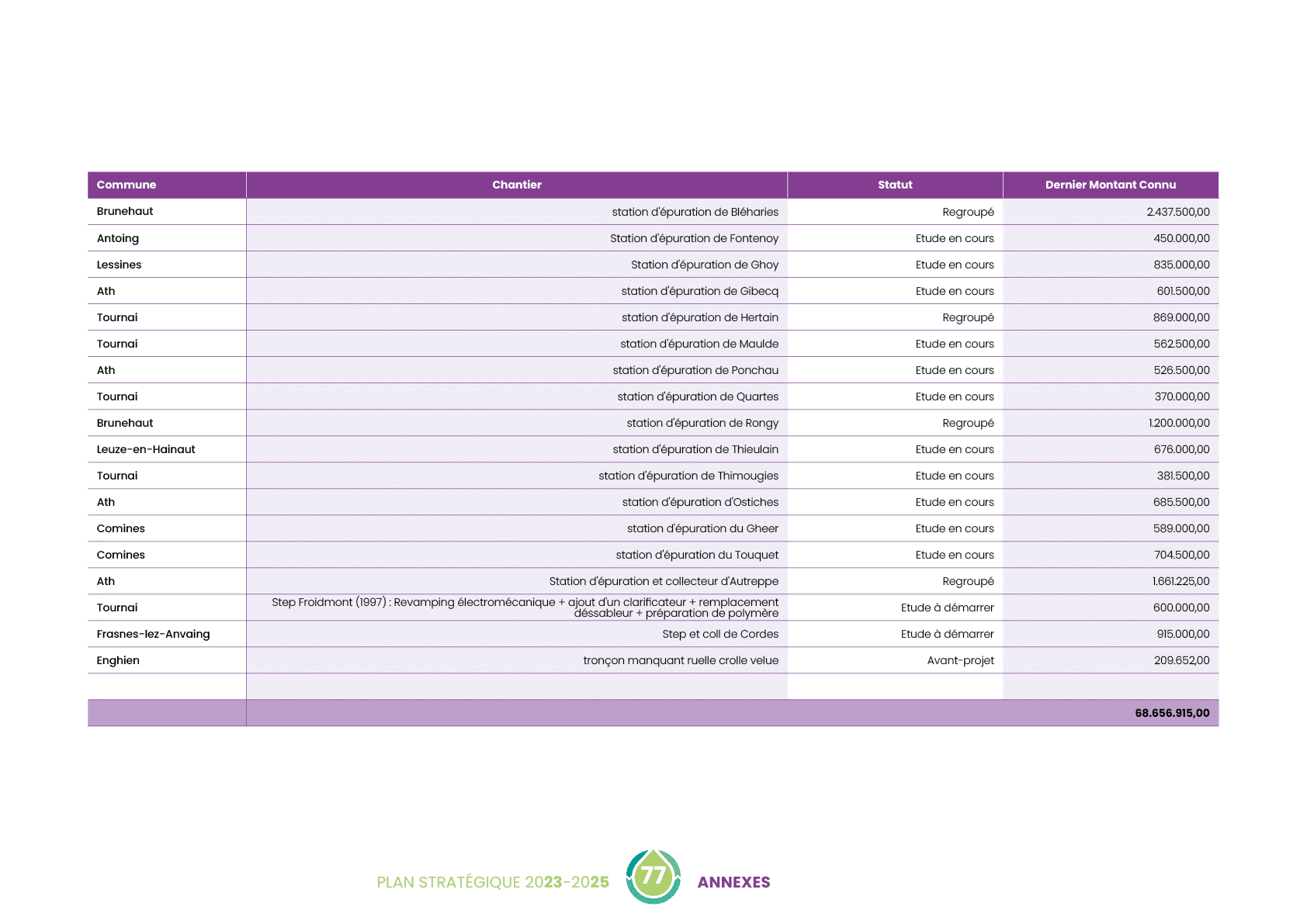
Task: Click the 'Lessines' commune cell
Action: (119, 265)
